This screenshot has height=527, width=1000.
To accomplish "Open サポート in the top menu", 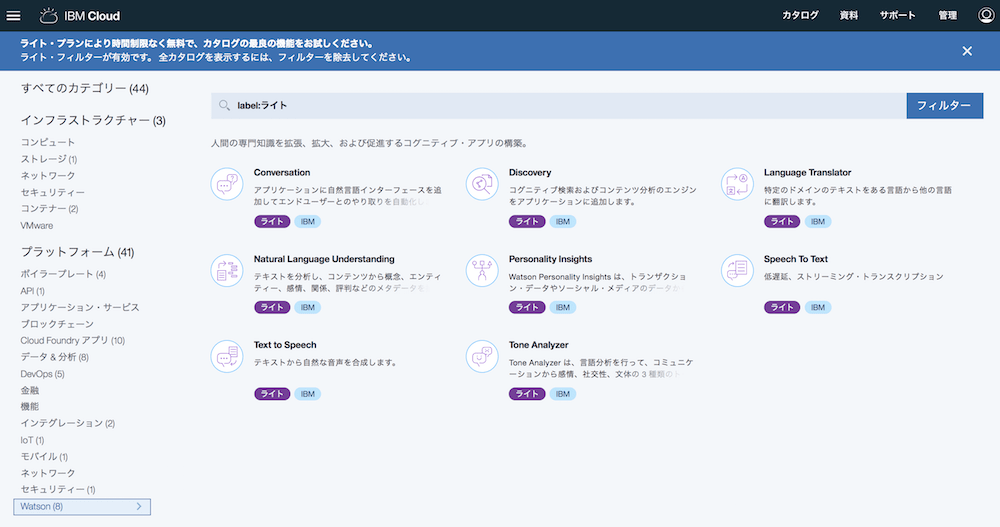I will [897, 15].
